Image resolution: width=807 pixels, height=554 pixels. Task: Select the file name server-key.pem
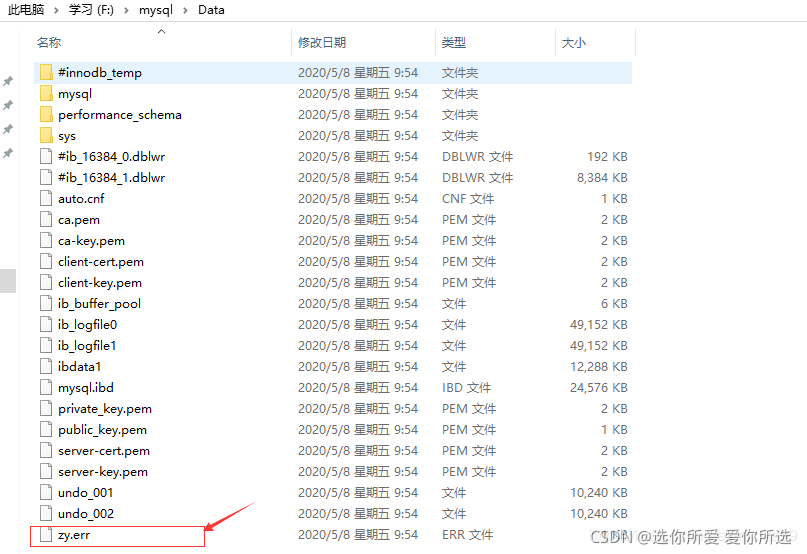pyautogui.click(x=103, y=472)
